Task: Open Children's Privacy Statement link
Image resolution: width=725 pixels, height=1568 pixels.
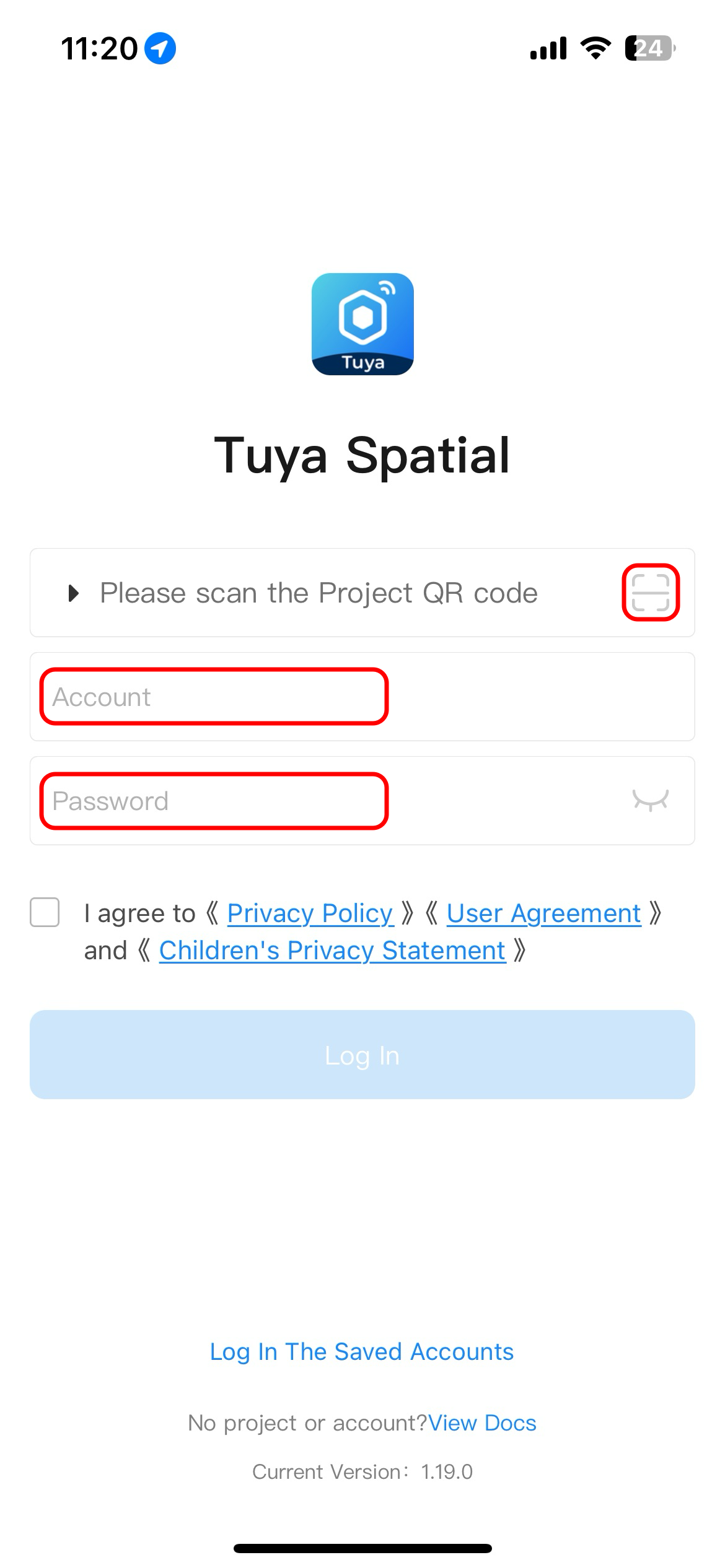Action: point(332,951)
